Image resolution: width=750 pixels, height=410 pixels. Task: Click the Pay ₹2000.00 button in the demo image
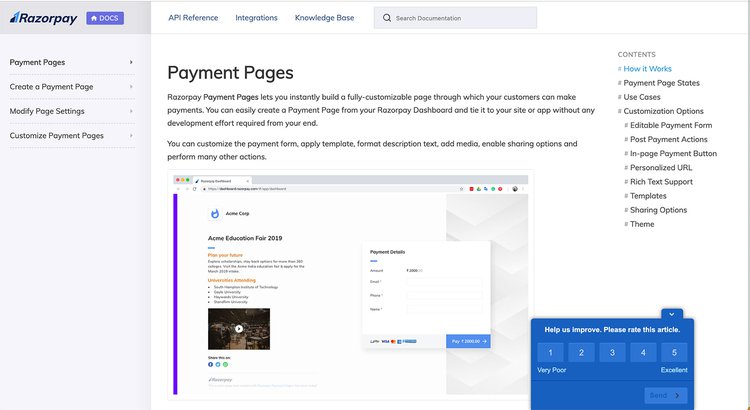468,341
